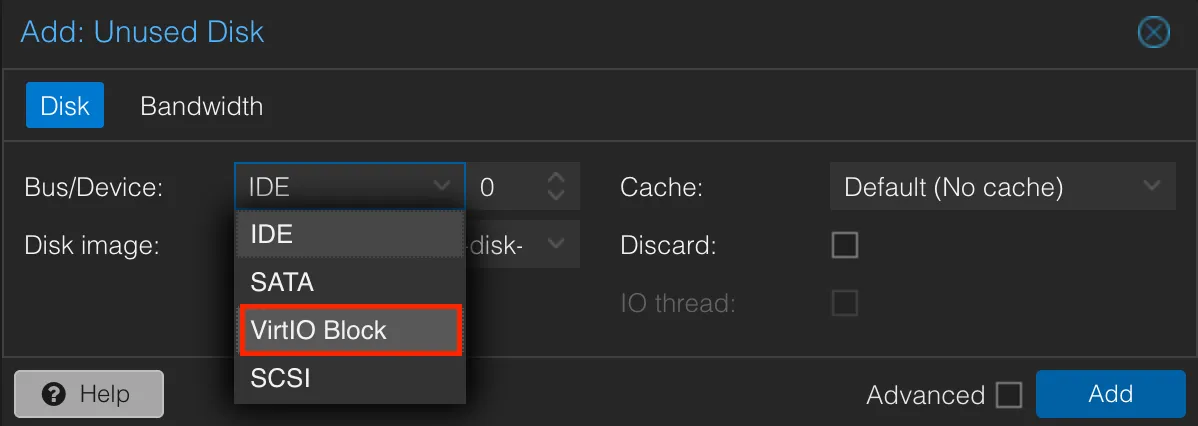Click the device number input field
The height and width of the screenshot is (426, 1198).
click(x=505, y=187)
